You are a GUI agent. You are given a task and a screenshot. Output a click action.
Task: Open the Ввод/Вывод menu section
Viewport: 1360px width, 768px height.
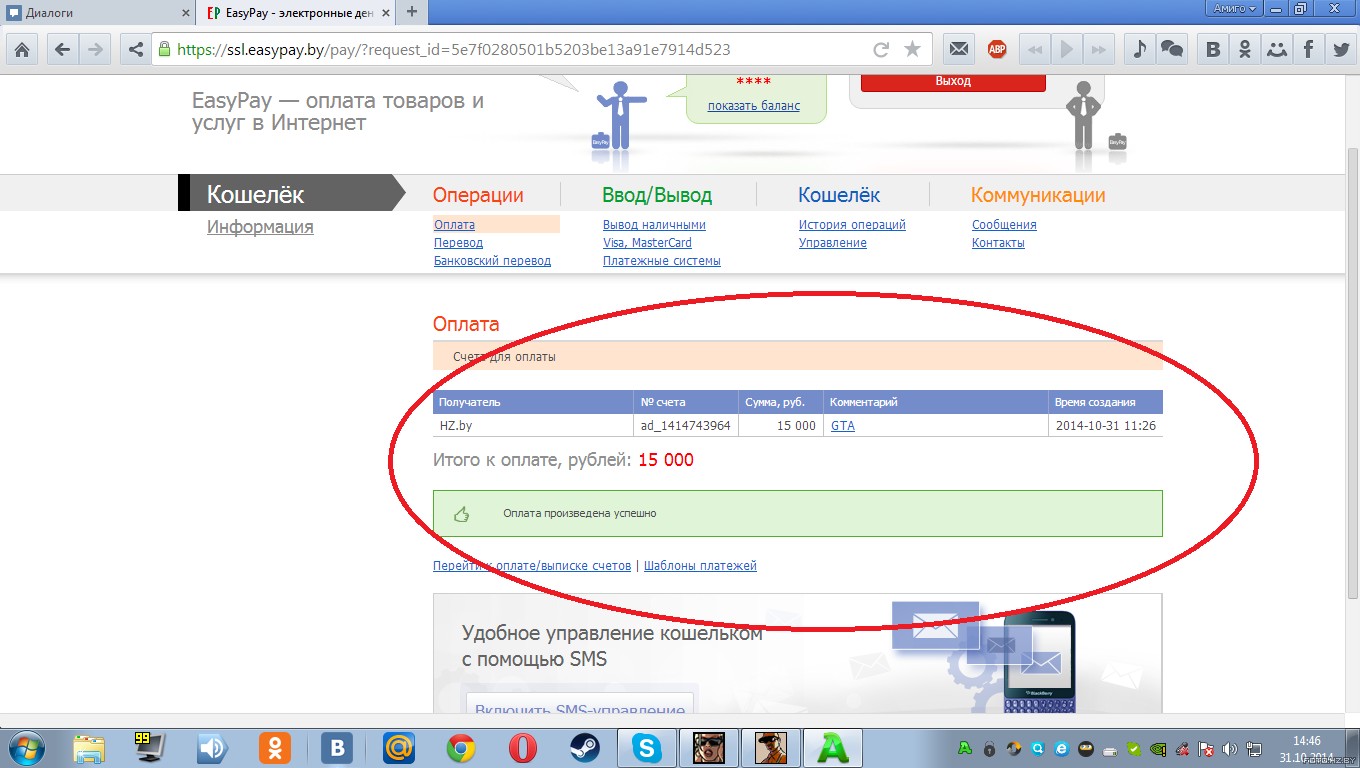point(657,195)
